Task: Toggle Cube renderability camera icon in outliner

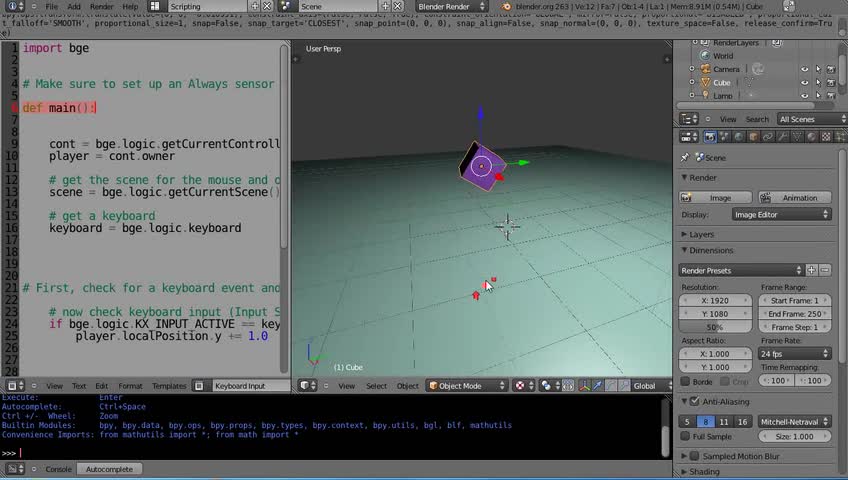Action: (x=831, y=83)
